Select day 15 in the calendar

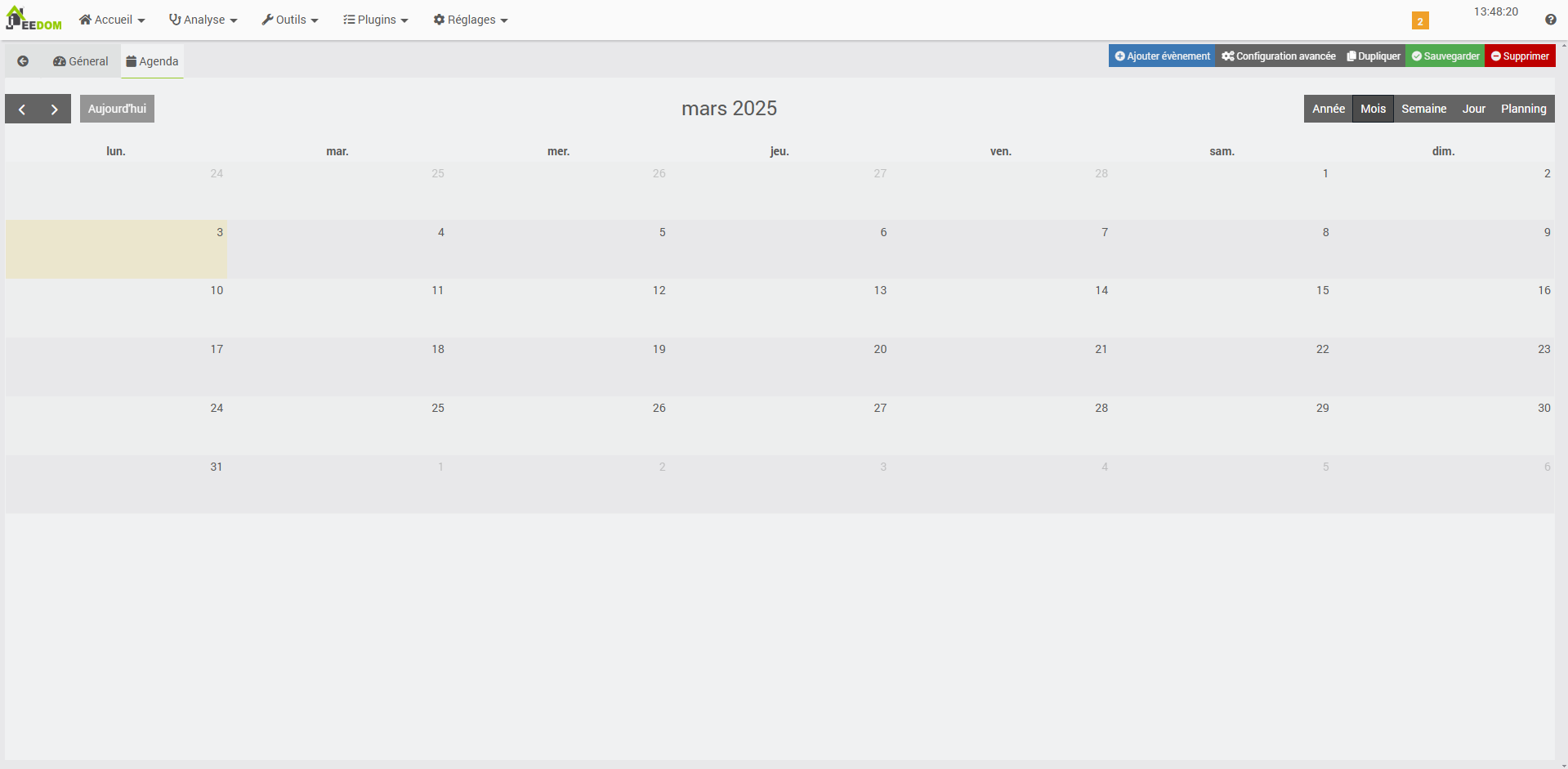[1222, 308]
